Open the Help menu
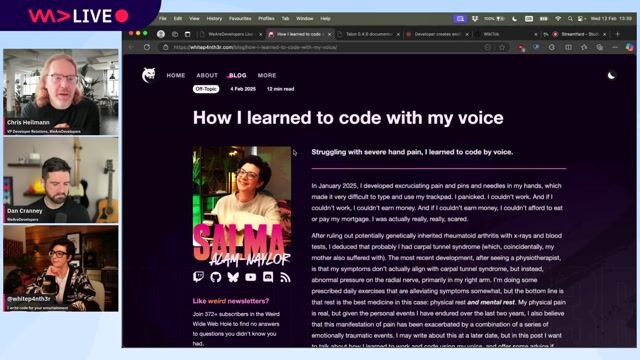Image resolution: width=640 pixels, height=360 pixels. coord(325,19)
